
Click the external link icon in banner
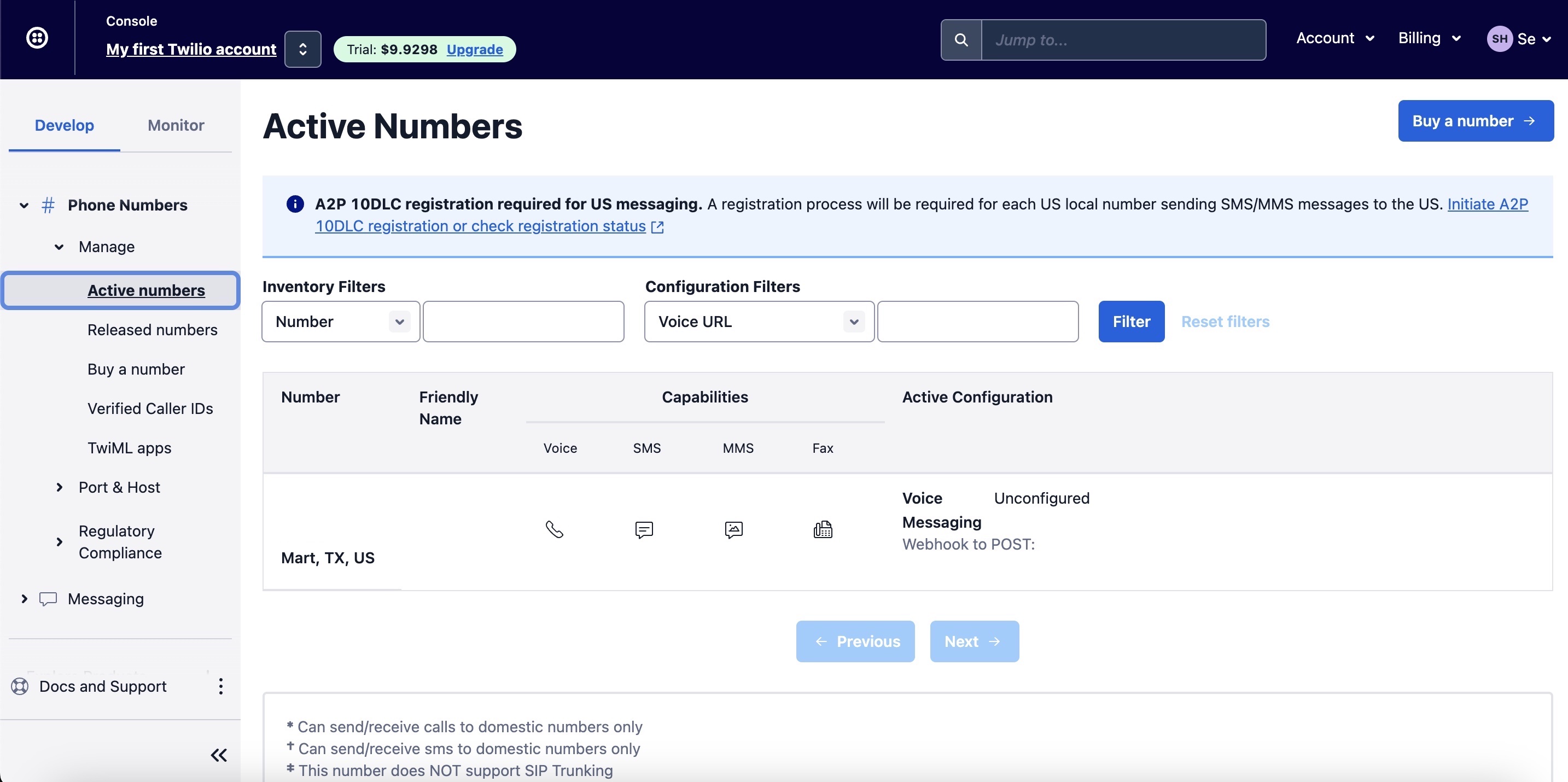(657, 226)
